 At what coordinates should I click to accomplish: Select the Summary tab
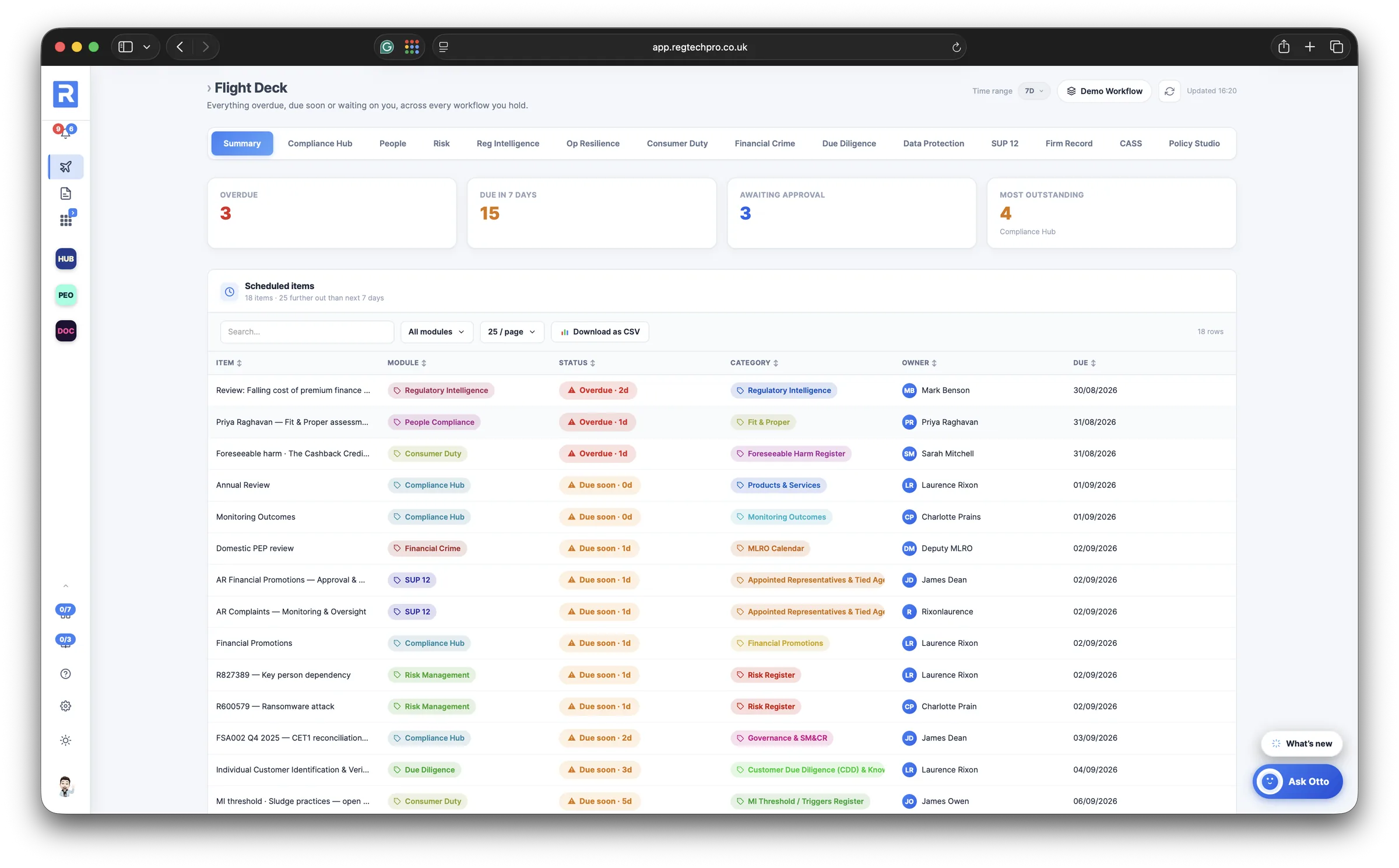242,143
